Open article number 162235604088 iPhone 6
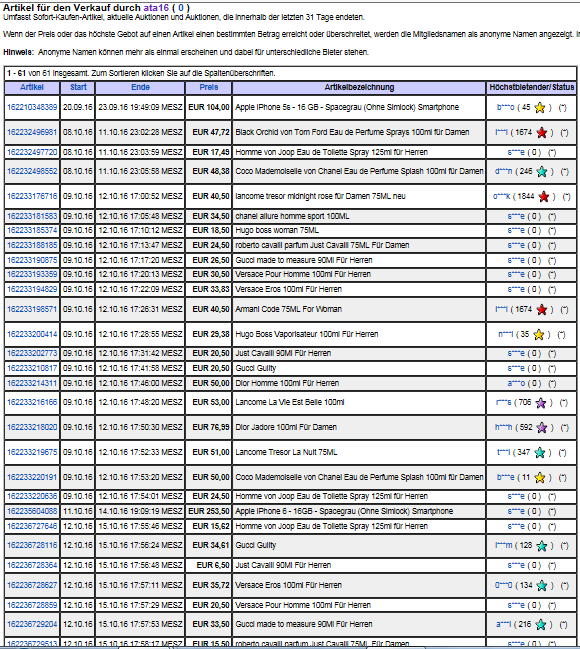This screenshot has width=580, height=649. (x=32, y=511)
